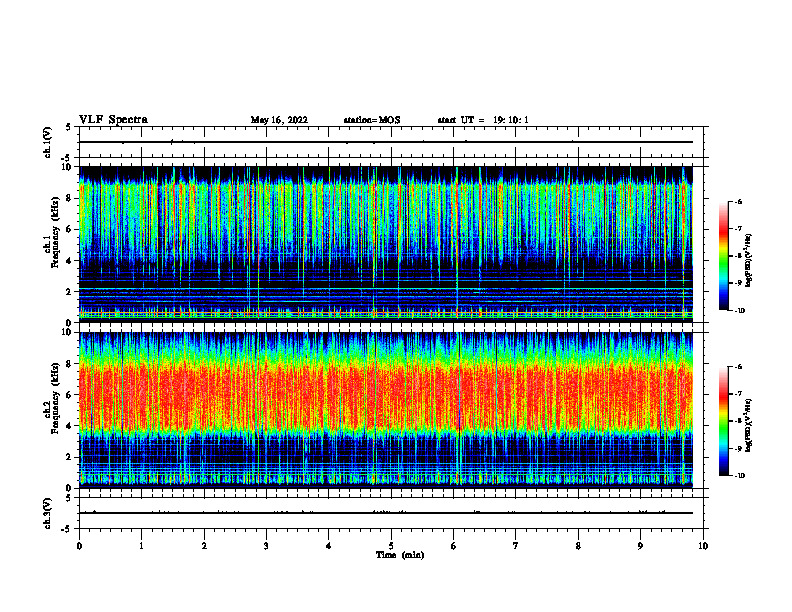792x612 pixels.
Task: Click the time axis tick label '8'
Action: 578,546
